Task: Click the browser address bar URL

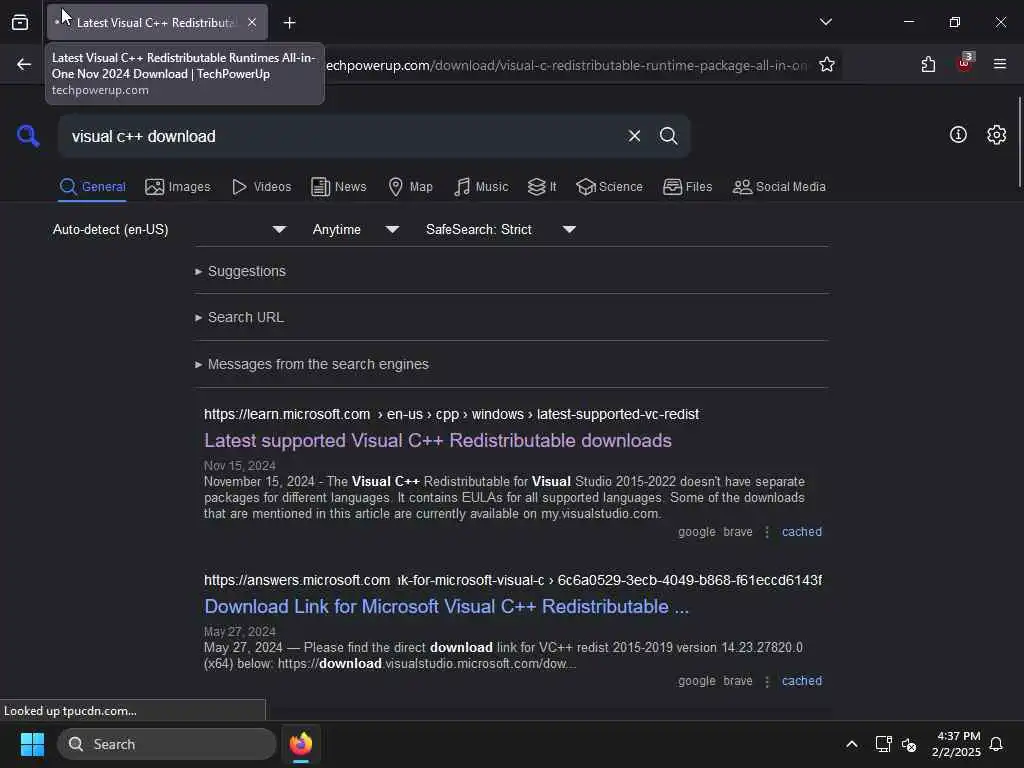Action: (x=565, y=65)
